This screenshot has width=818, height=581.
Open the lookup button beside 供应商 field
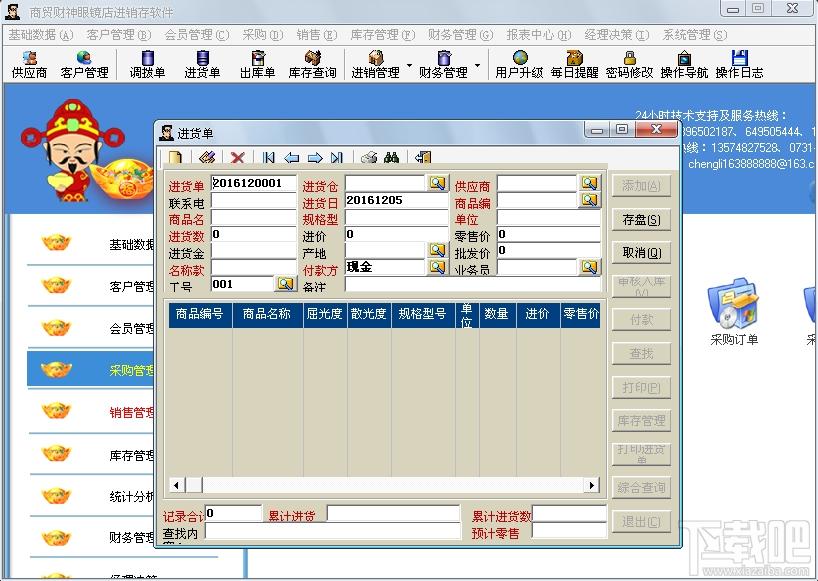(590, 183)
